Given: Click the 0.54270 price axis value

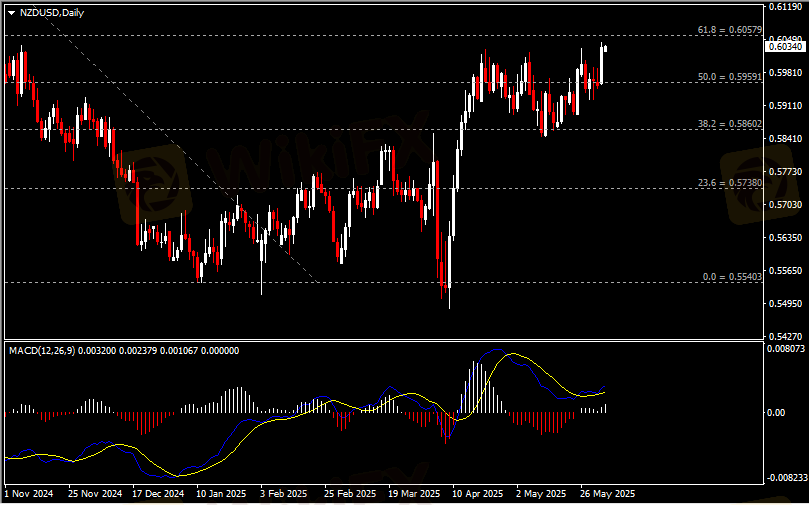Looking at the screenshot, I should [x=785, y=337].
